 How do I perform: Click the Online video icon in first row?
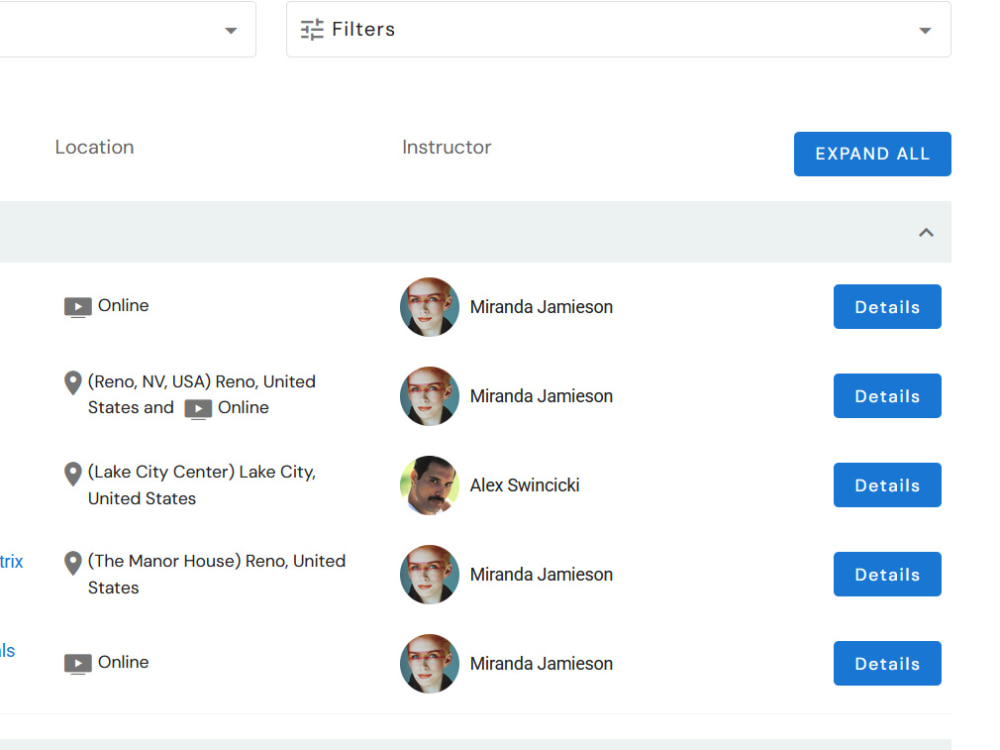pyautogui.click(x=78, y=307)
